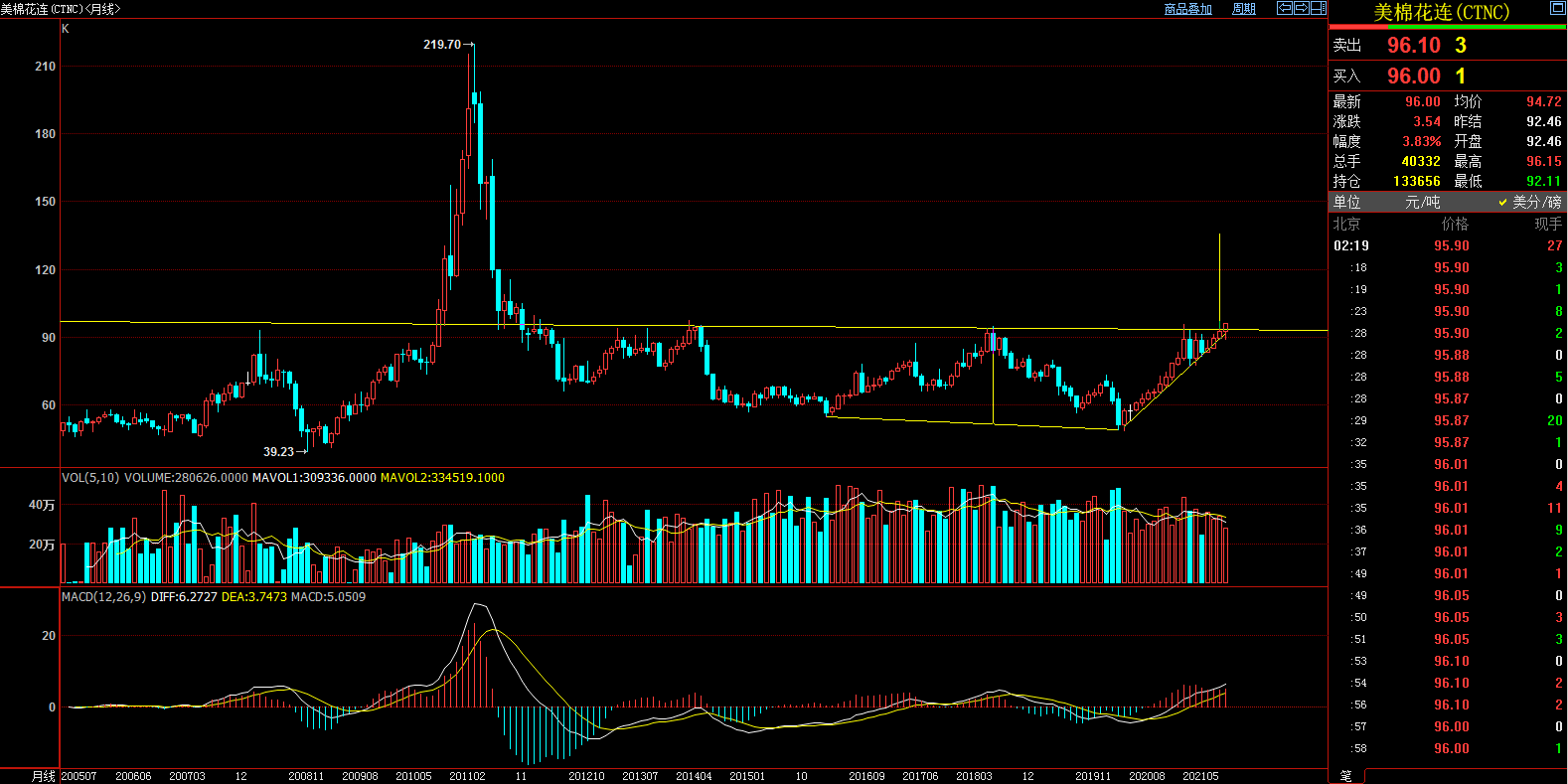Click the MACD(12,26,9) indicator label

[x=103, y=597]
